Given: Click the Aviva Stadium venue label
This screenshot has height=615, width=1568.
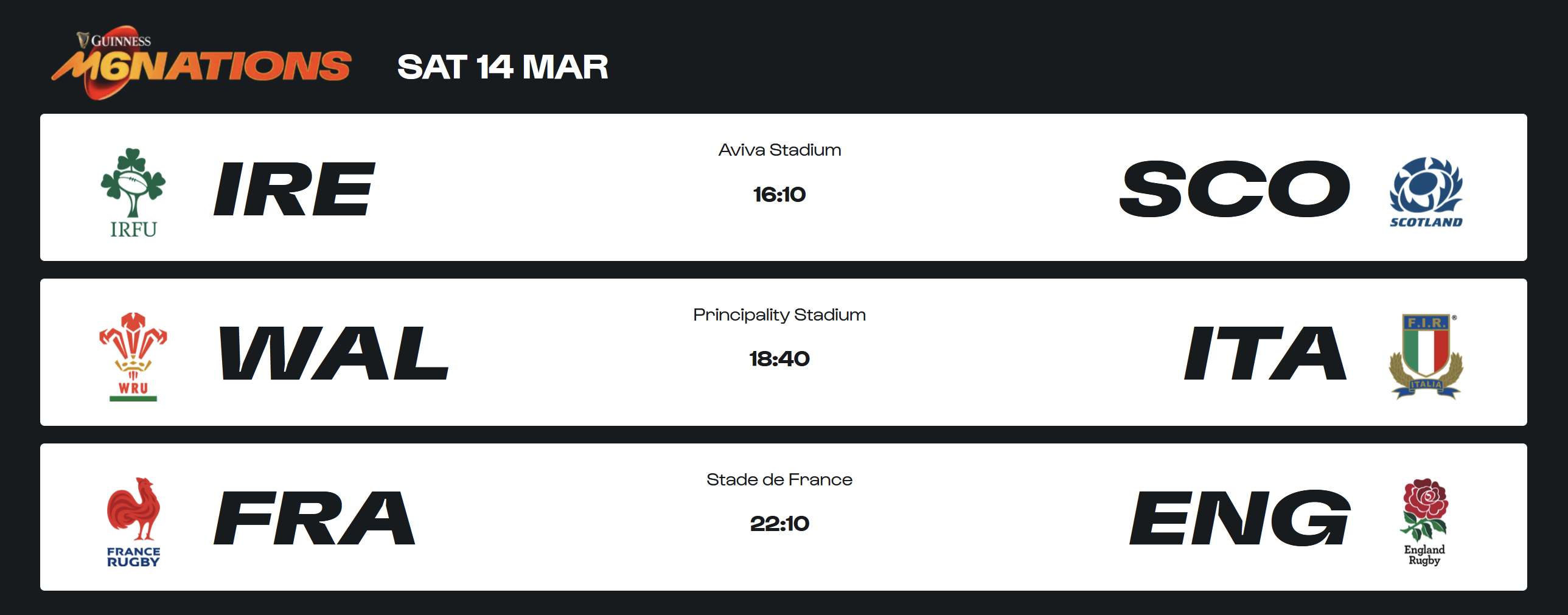Looking at the screenshot, I should (x=779, y=150).
